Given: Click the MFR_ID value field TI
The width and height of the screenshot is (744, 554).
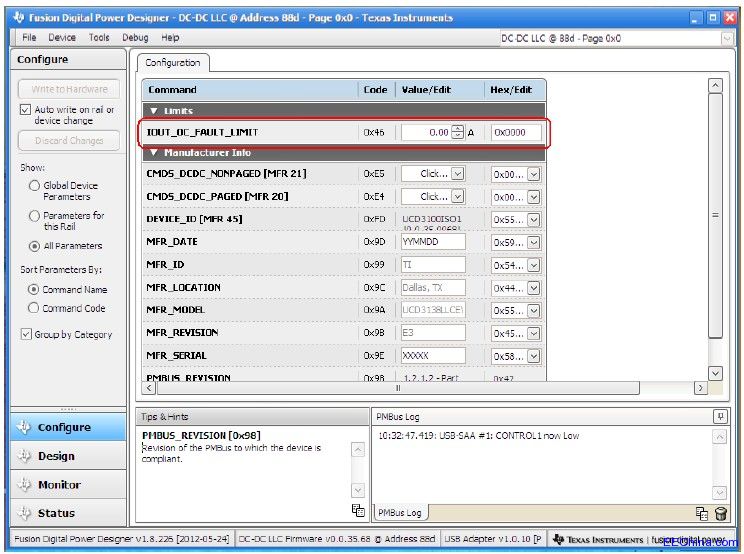Looking at the screenshot, I should coord(433,265).
